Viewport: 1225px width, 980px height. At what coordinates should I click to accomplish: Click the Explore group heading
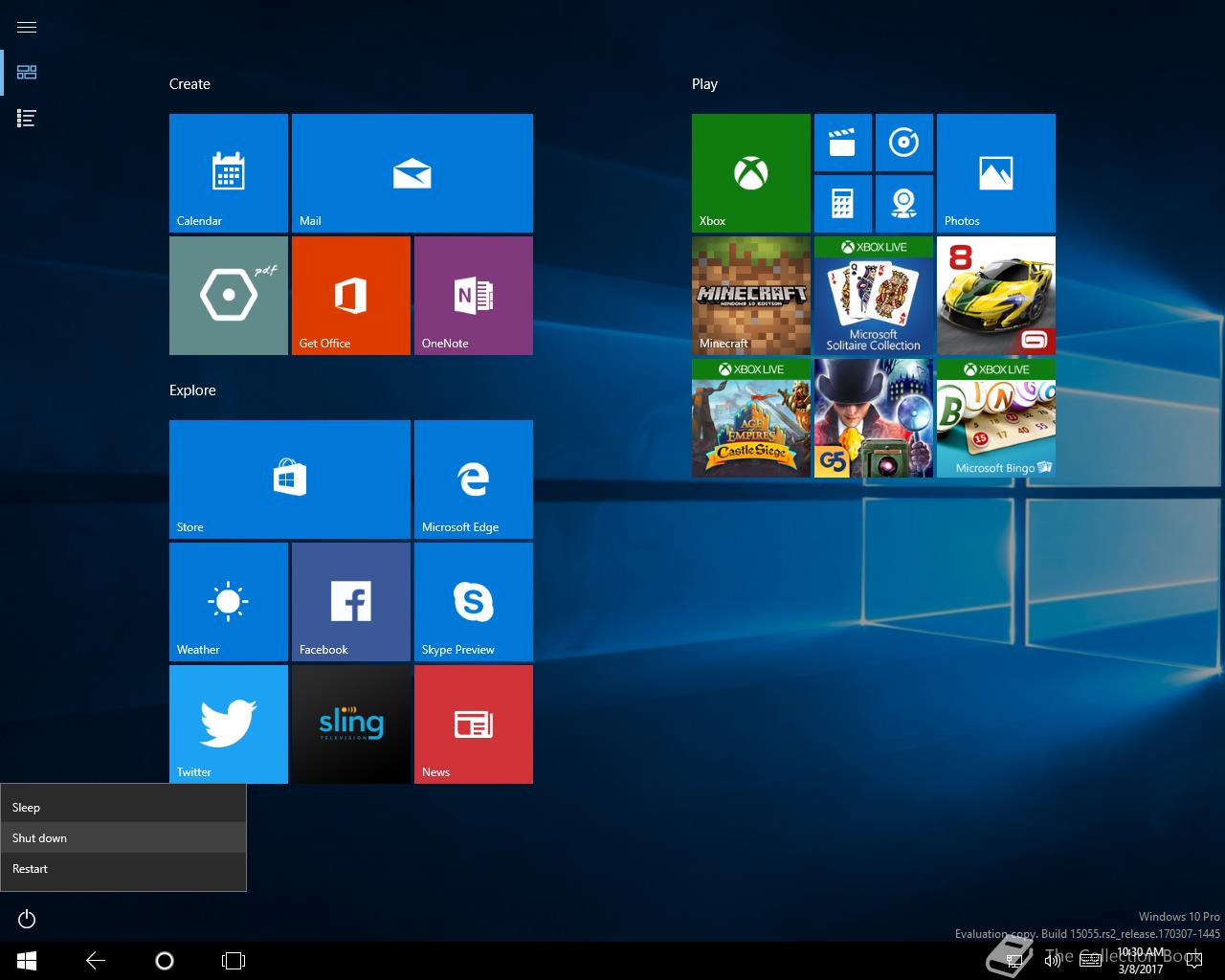pos(192,390)
